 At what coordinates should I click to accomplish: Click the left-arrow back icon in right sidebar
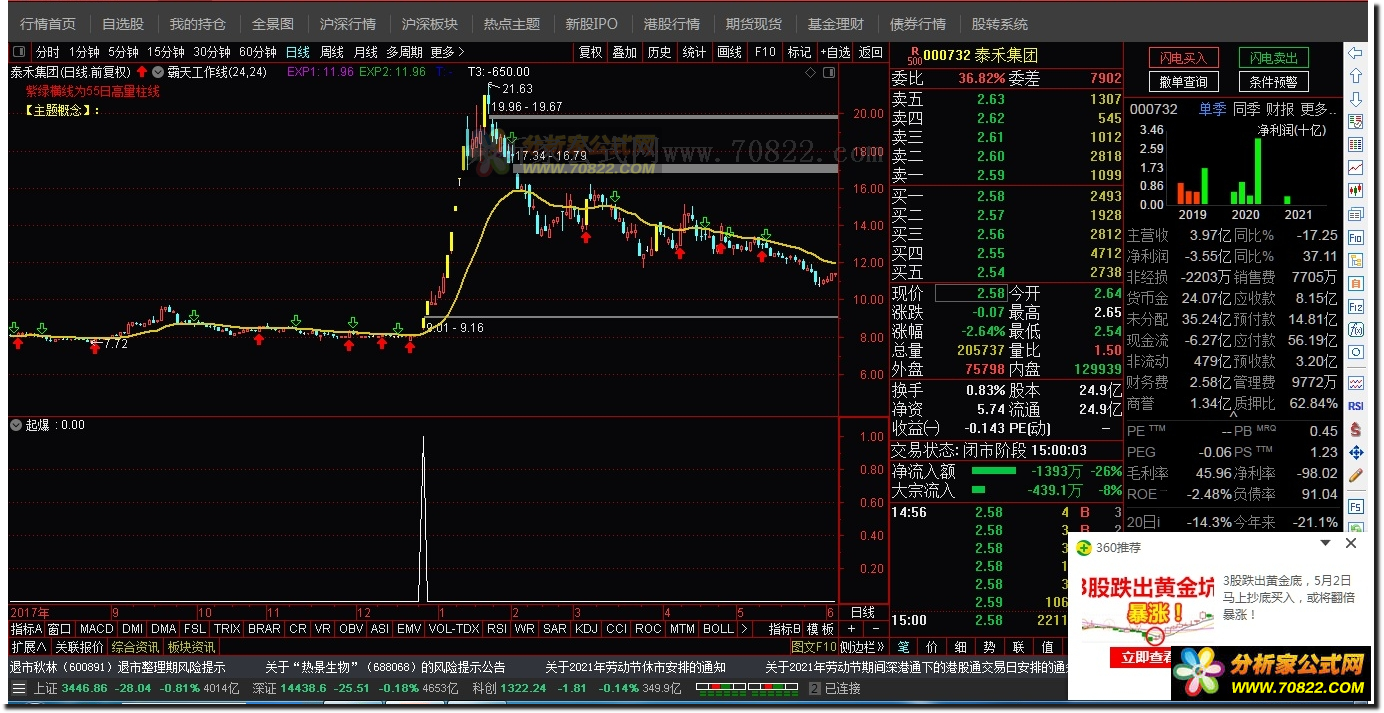[x=1356, y=53]
